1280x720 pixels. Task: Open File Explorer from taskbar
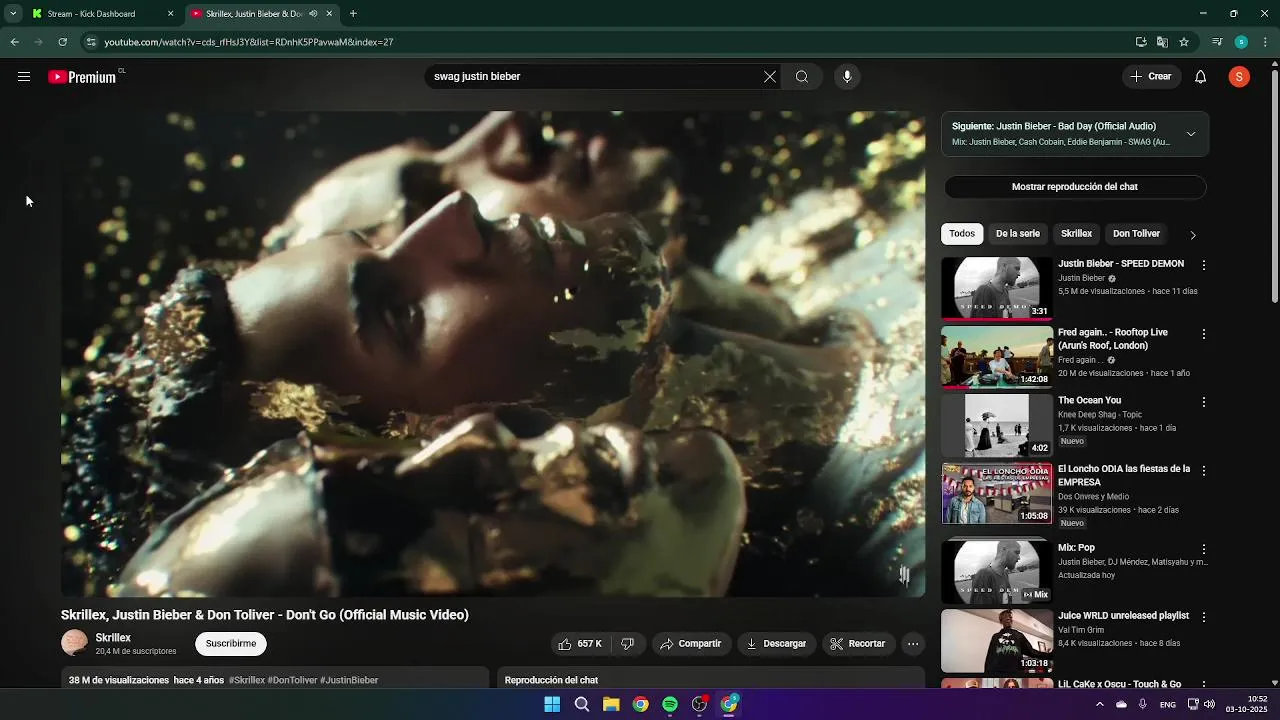click(x=611, y=704)
